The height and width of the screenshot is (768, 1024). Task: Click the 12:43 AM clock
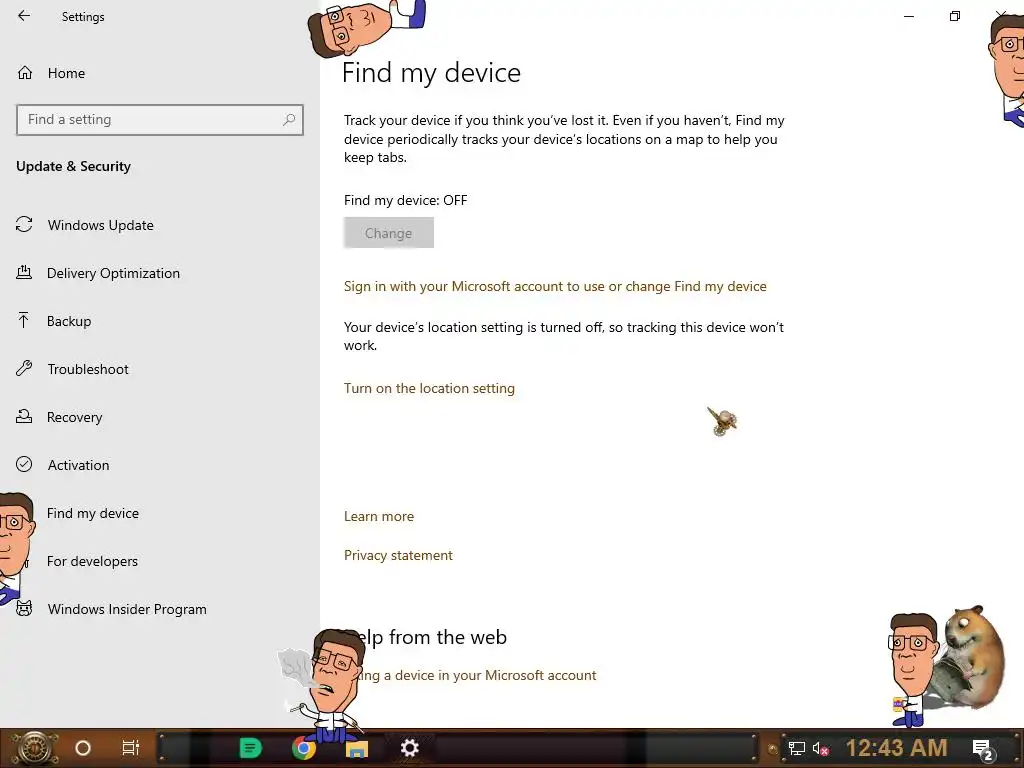[896, 748]
